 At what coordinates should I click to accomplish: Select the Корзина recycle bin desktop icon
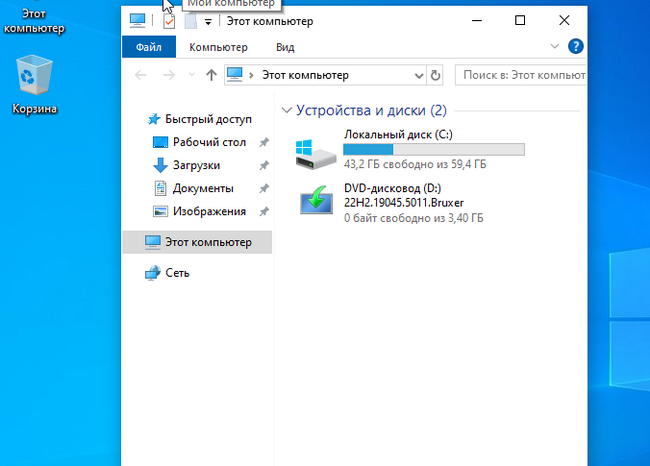click(x=34, y=85)
